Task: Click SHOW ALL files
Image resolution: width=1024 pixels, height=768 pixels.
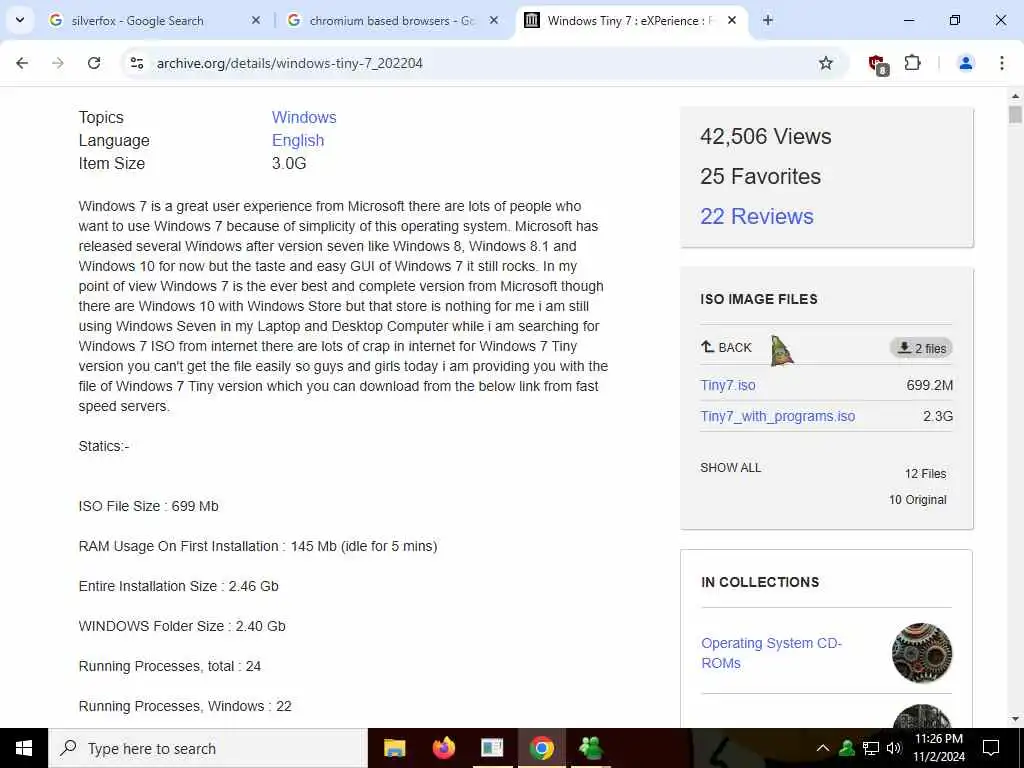Action: tap(730, 468)
